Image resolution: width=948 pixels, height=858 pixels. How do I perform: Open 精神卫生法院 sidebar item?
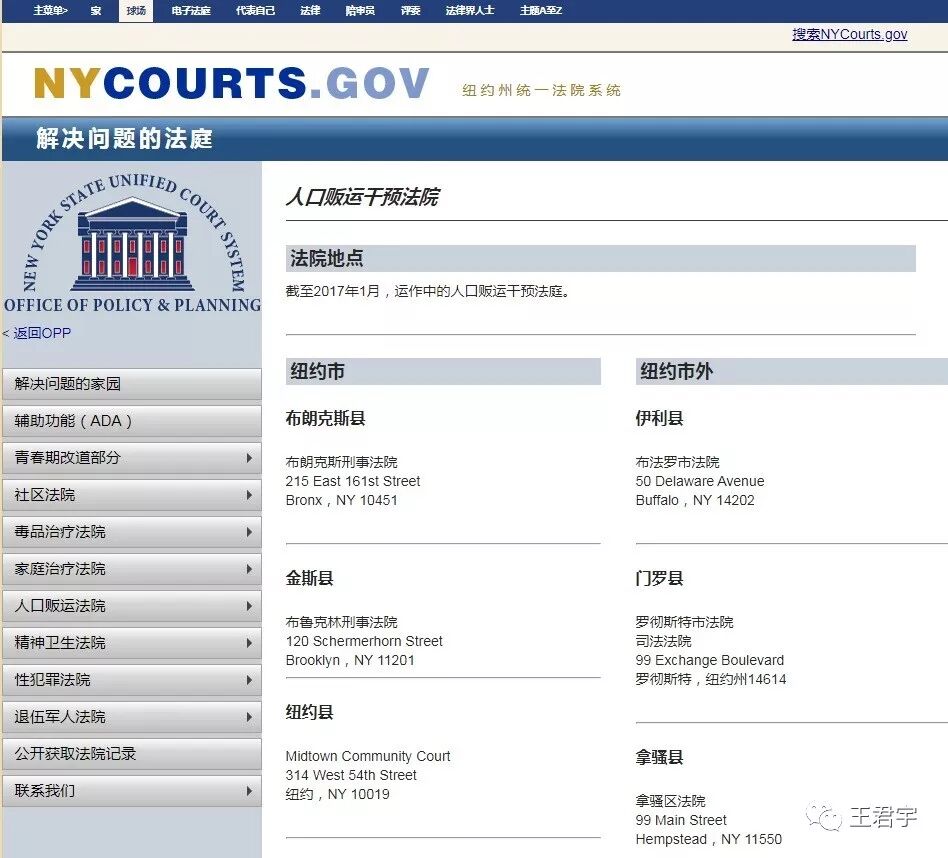(132, 643)
